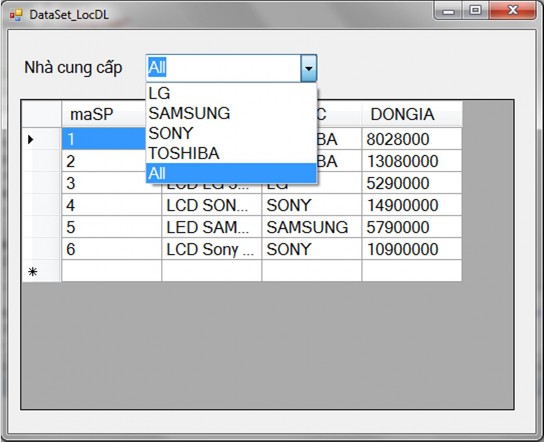Click the price cell 10900000
Viewport: 544px width, 442px height.
pyautogui.click(x=412, y=249)
